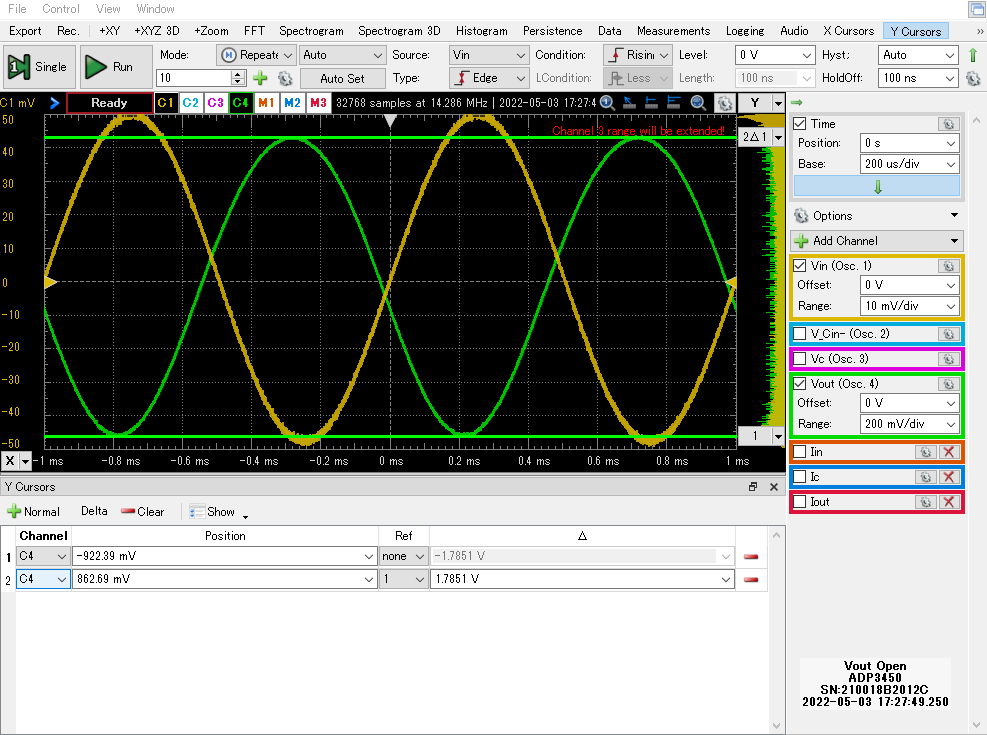Viewport: 987px width, 735px height.
Task: Delete Y cursor 2 with red minus
Action: (750, 579)
